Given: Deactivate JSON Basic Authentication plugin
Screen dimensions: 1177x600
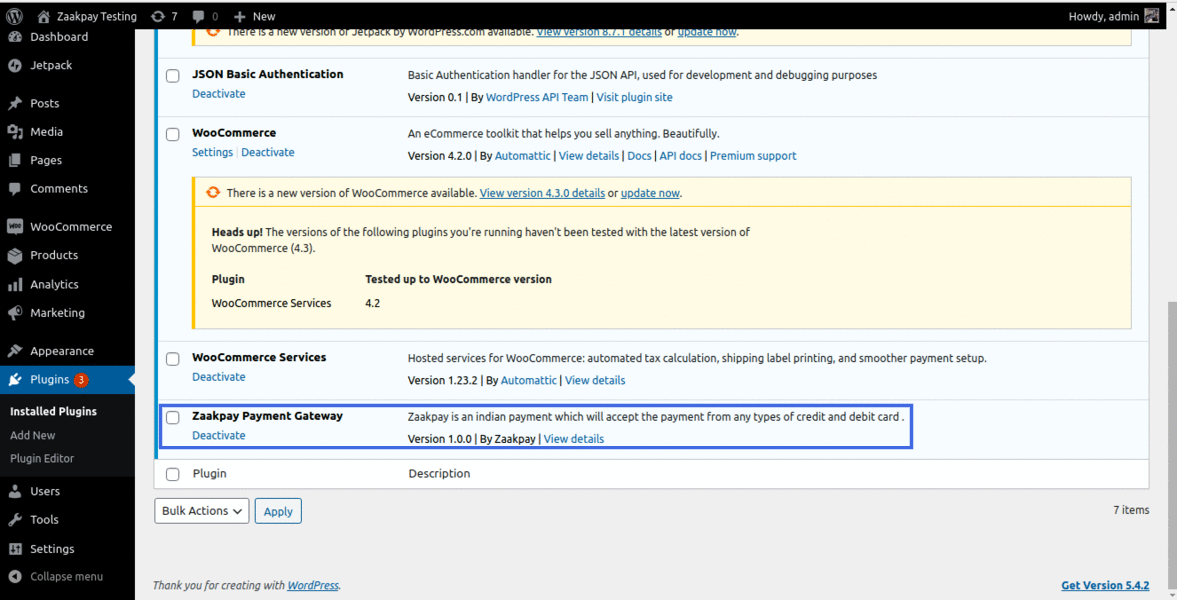Looking at the screenshot, I should 218,94.
